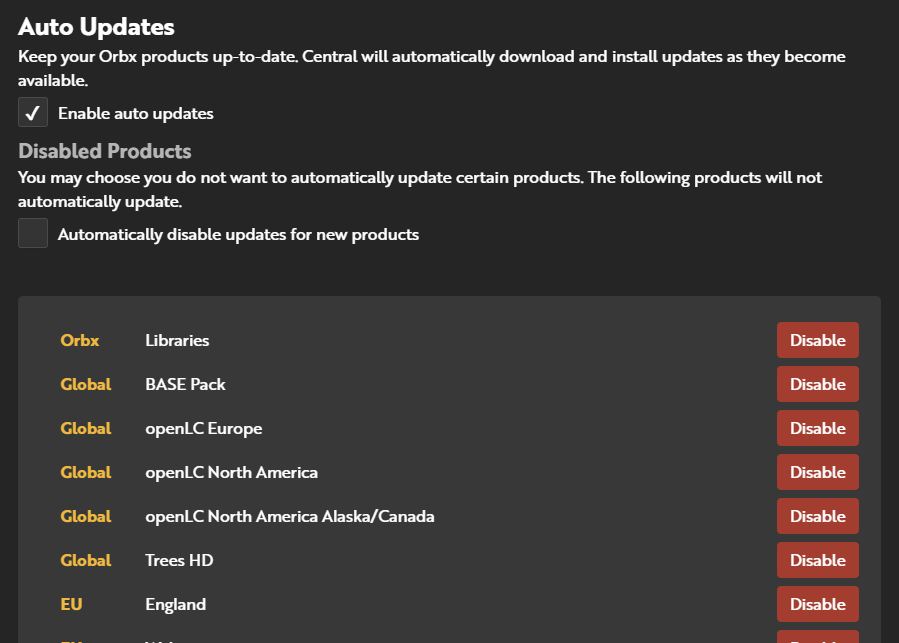Screen dimensions: 899x643
Task: Select the Trees HD product name
Action: (179, 560)
